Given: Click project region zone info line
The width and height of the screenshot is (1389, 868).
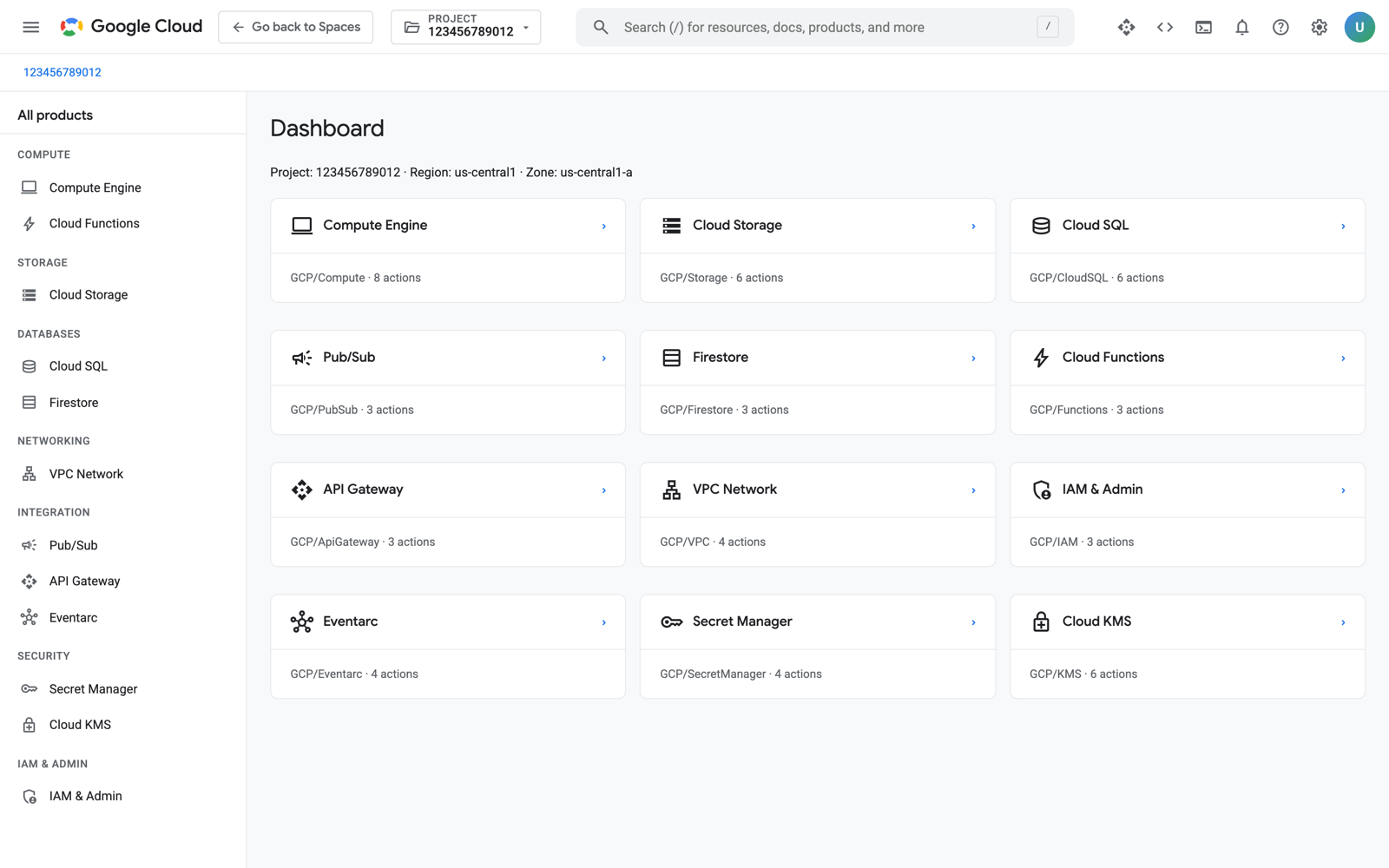Looking at the screenshot, I should 451,173.
